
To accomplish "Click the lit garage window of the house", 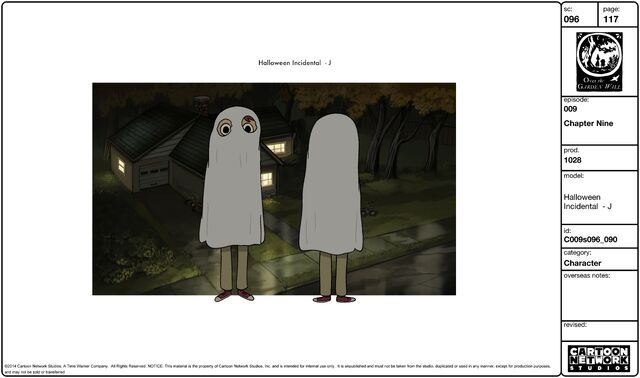I will pyautogui.click(x=121, y=166).
